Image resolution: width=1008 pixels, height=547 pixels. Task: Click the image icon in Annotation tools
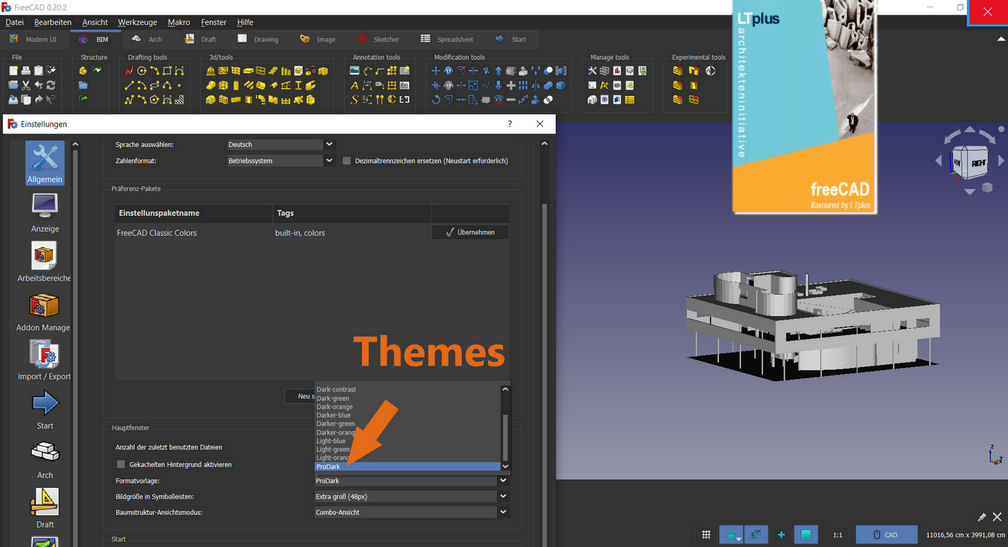[x=354, y=71]
